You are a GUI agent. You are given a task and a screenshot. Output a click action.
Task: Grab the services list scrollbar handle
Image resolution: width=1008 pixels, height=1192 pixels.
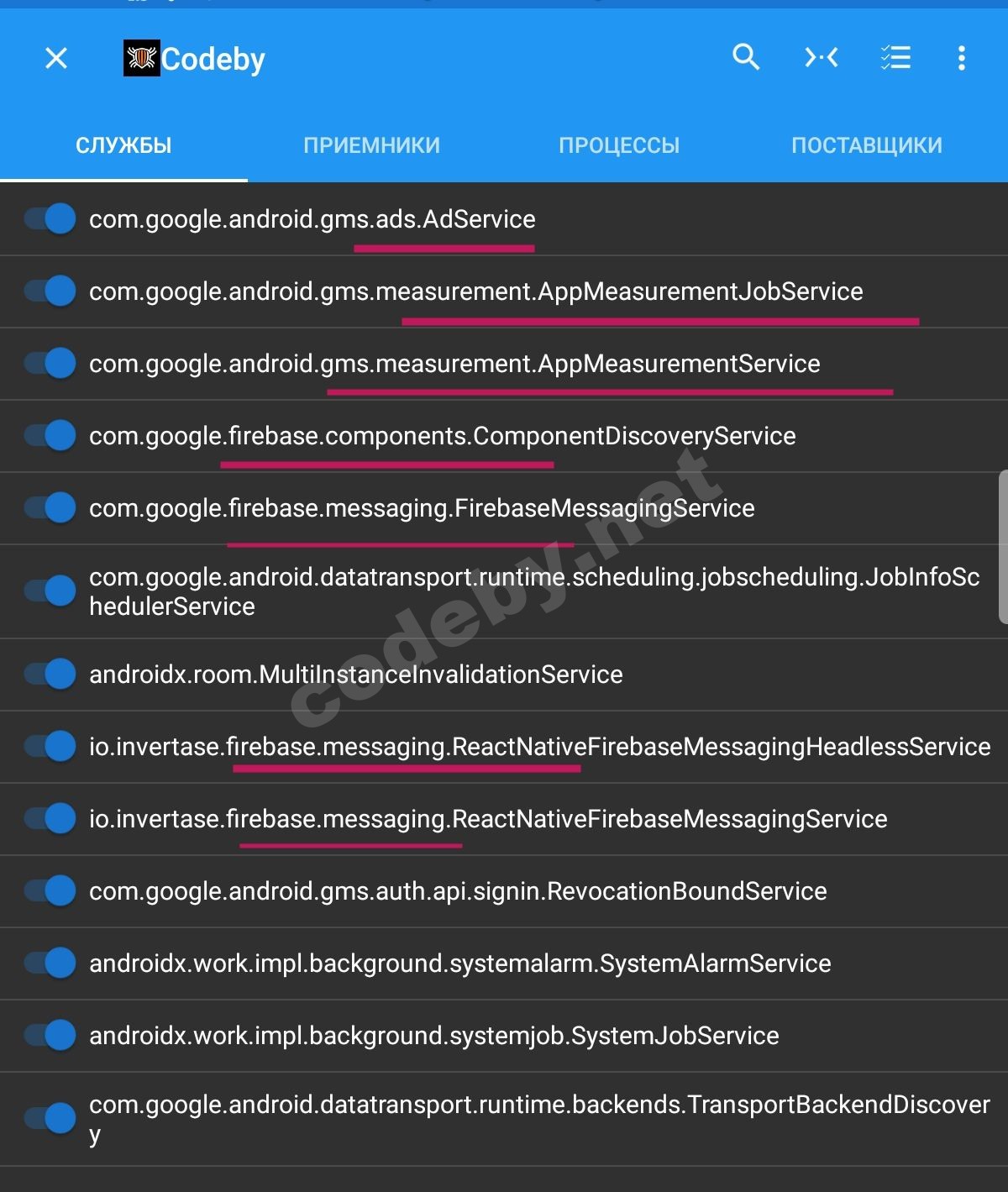1003,547
